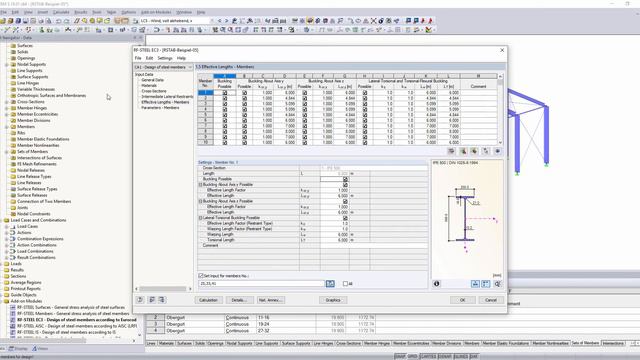Viewport: 640px width, 360px height.
Task: Close the Navigator panel using its X icon
Action: coord(141,38)
